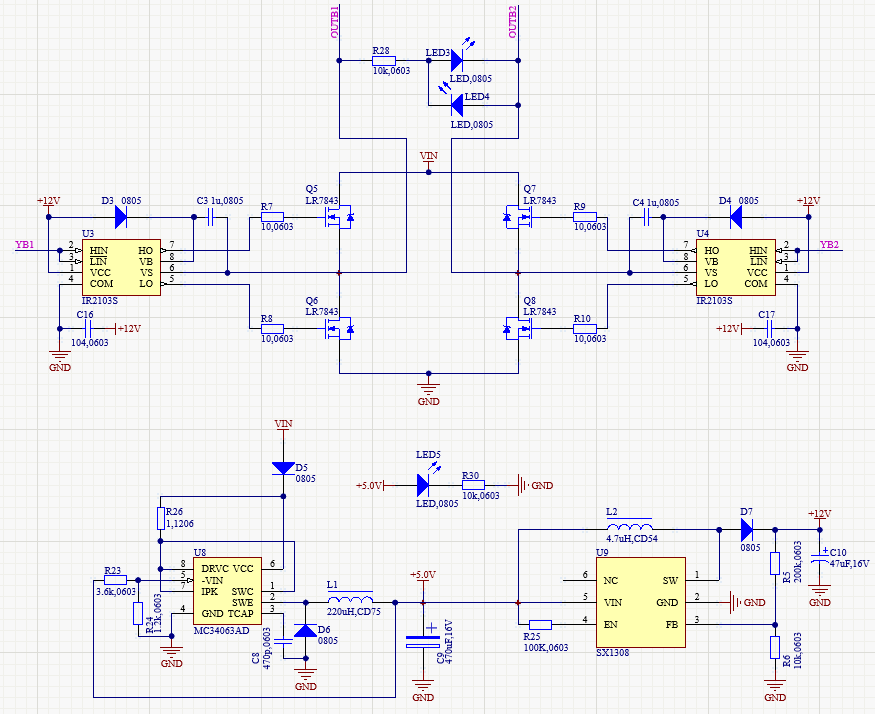Select resistor R30 next to LED5
This screenshot has width=875, height=714.
click(x=473, y=485)
